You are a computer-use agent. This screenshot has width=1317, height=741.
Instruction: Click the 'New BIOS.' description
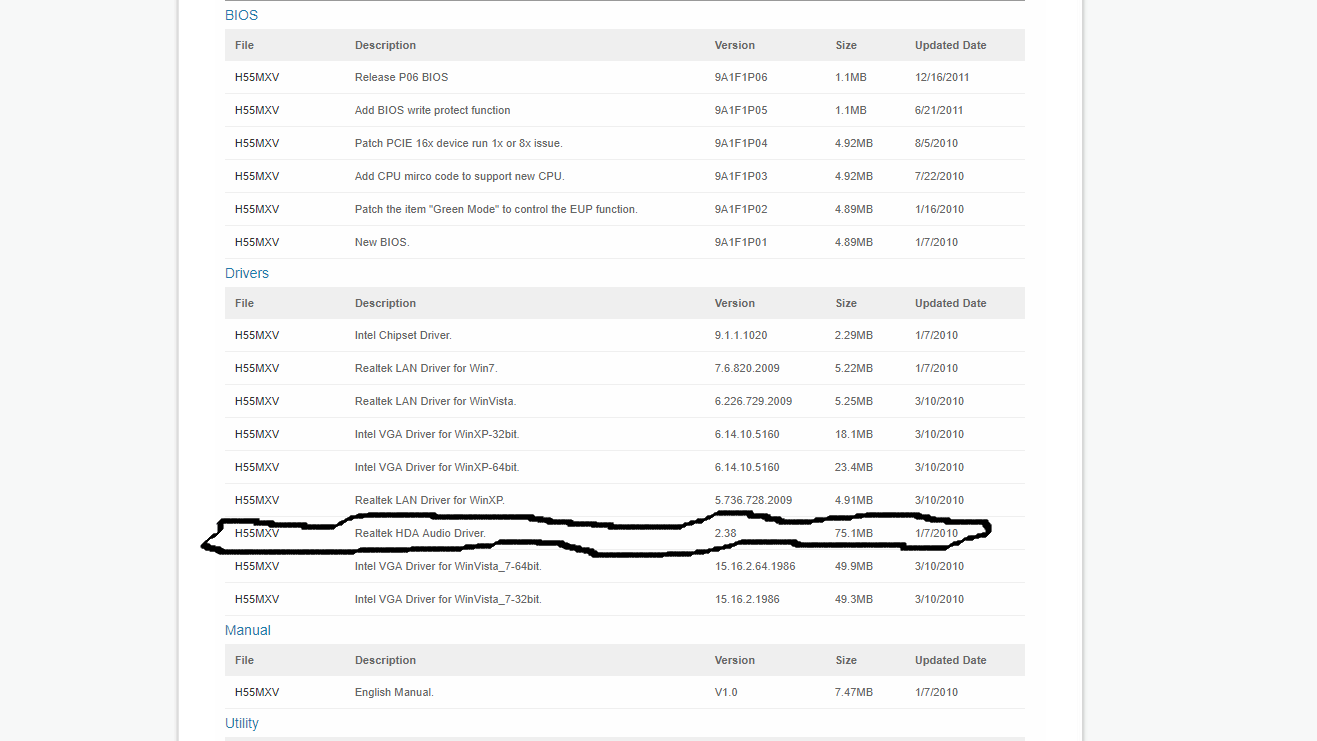(382, 242)
